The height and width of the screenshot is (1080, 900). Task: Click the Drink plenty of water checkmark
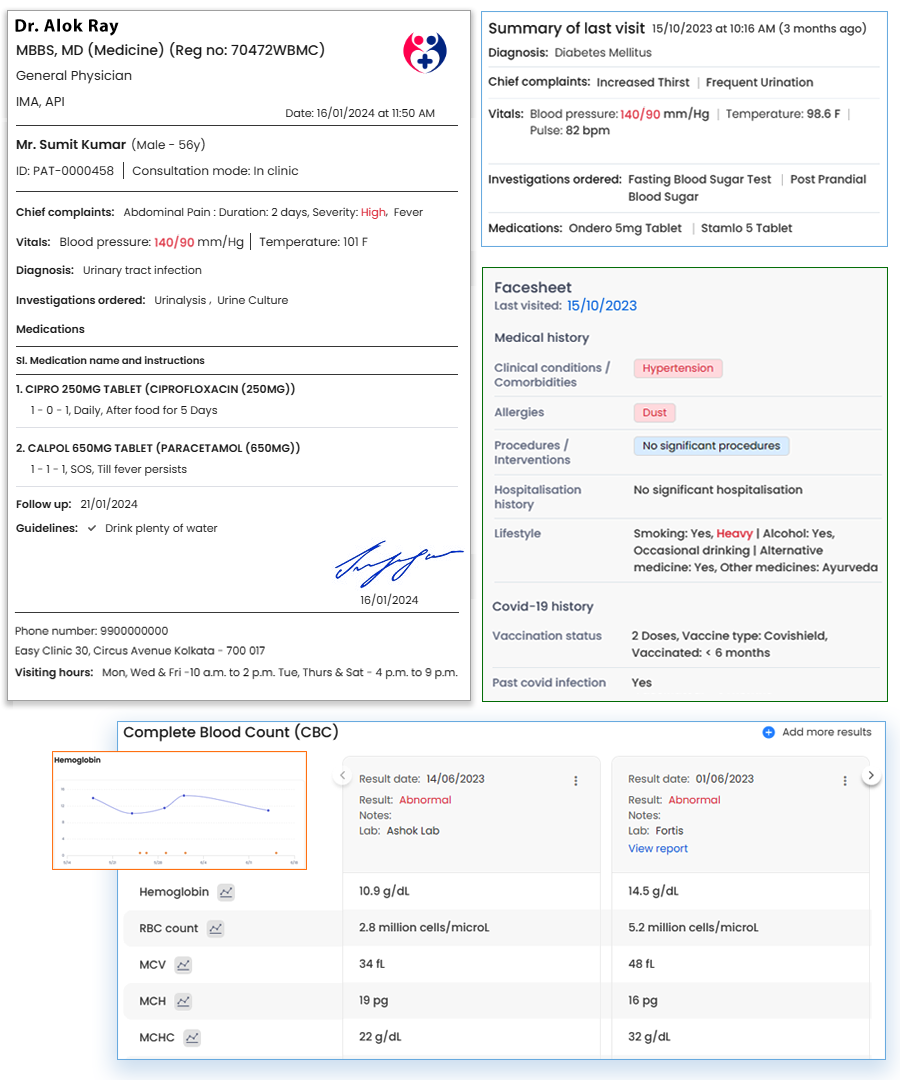[92, 528]
